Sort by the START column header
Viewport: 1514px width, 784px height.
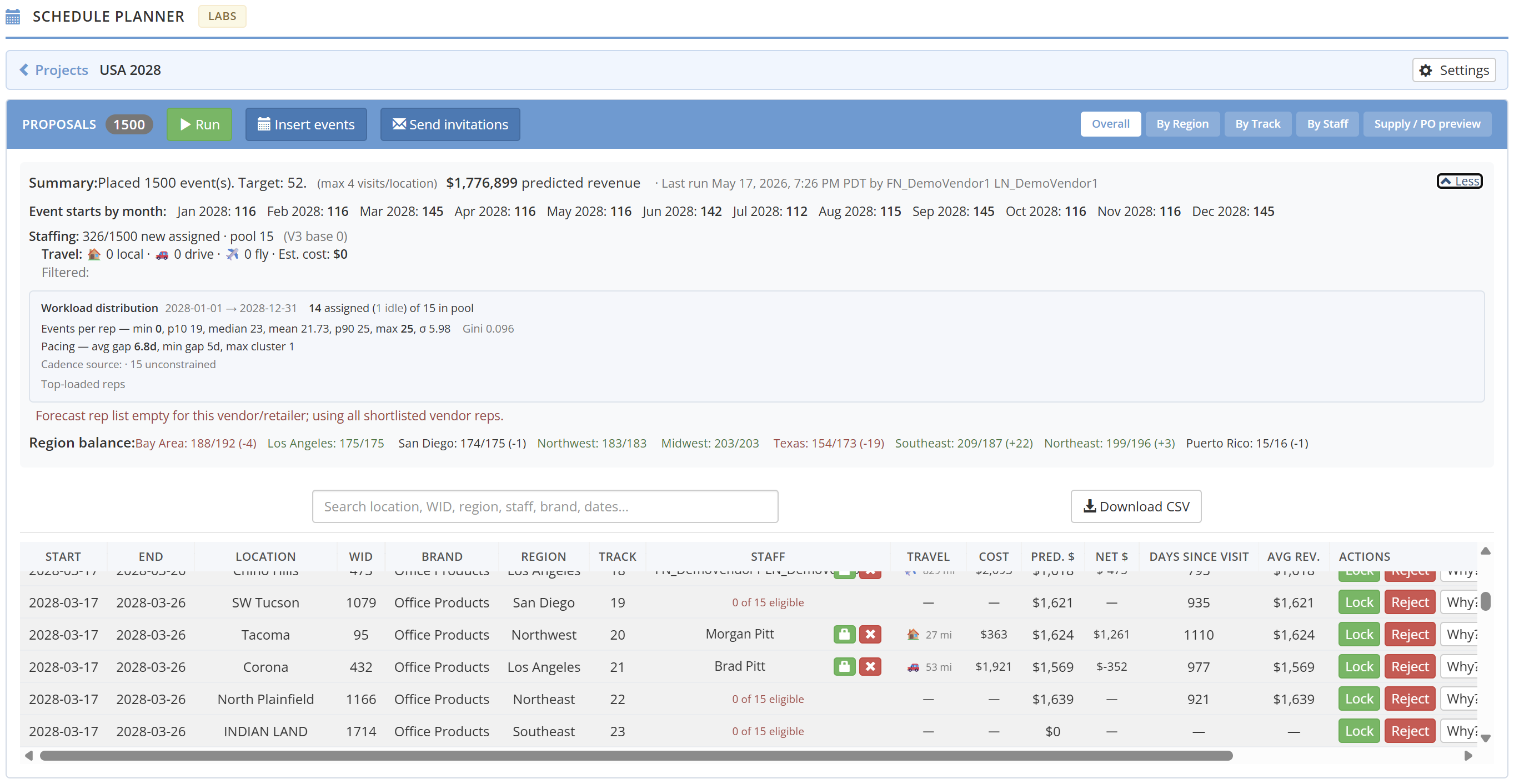coord(63,556)
